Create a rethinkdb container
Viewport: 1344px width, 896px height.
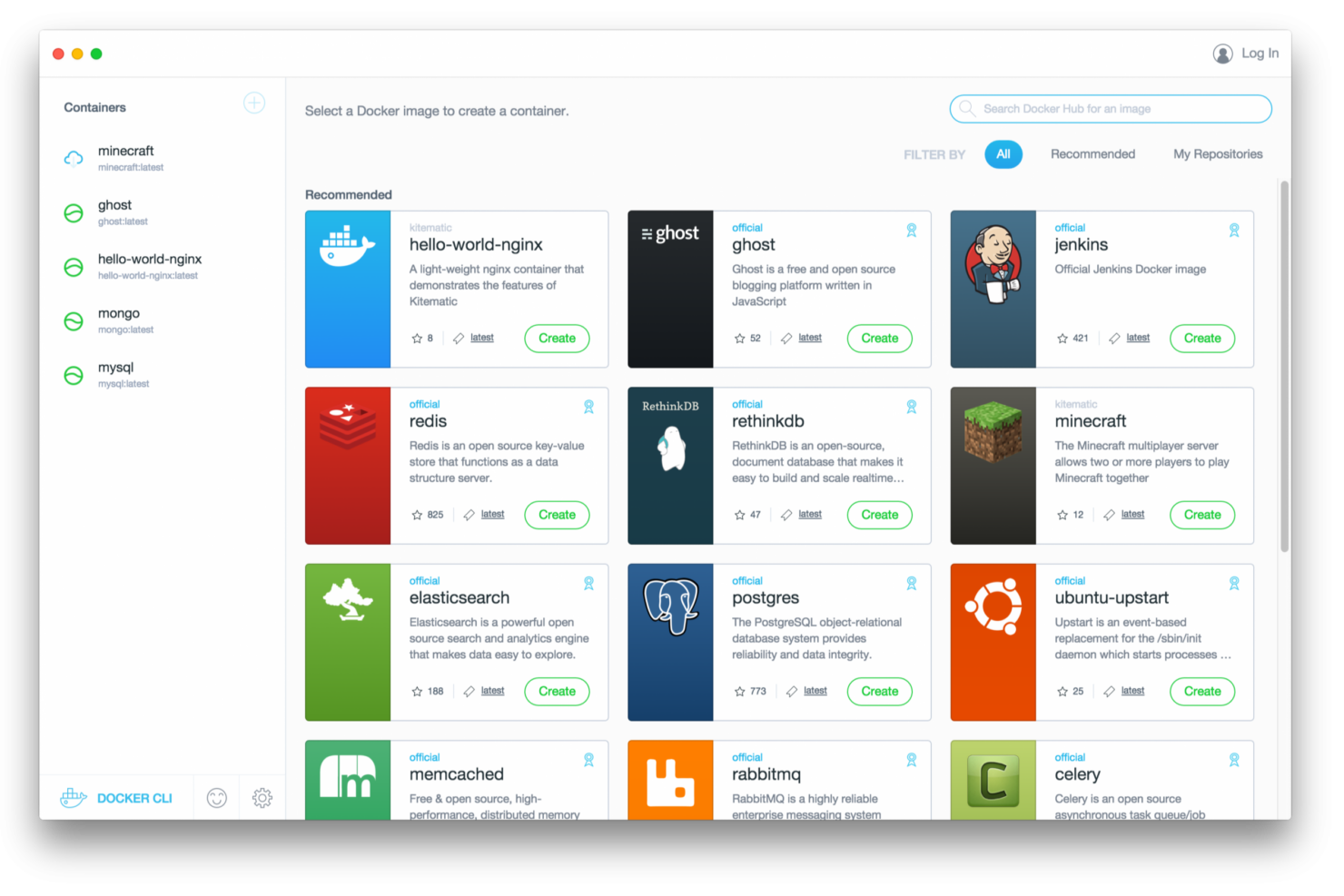pos(879,515)
